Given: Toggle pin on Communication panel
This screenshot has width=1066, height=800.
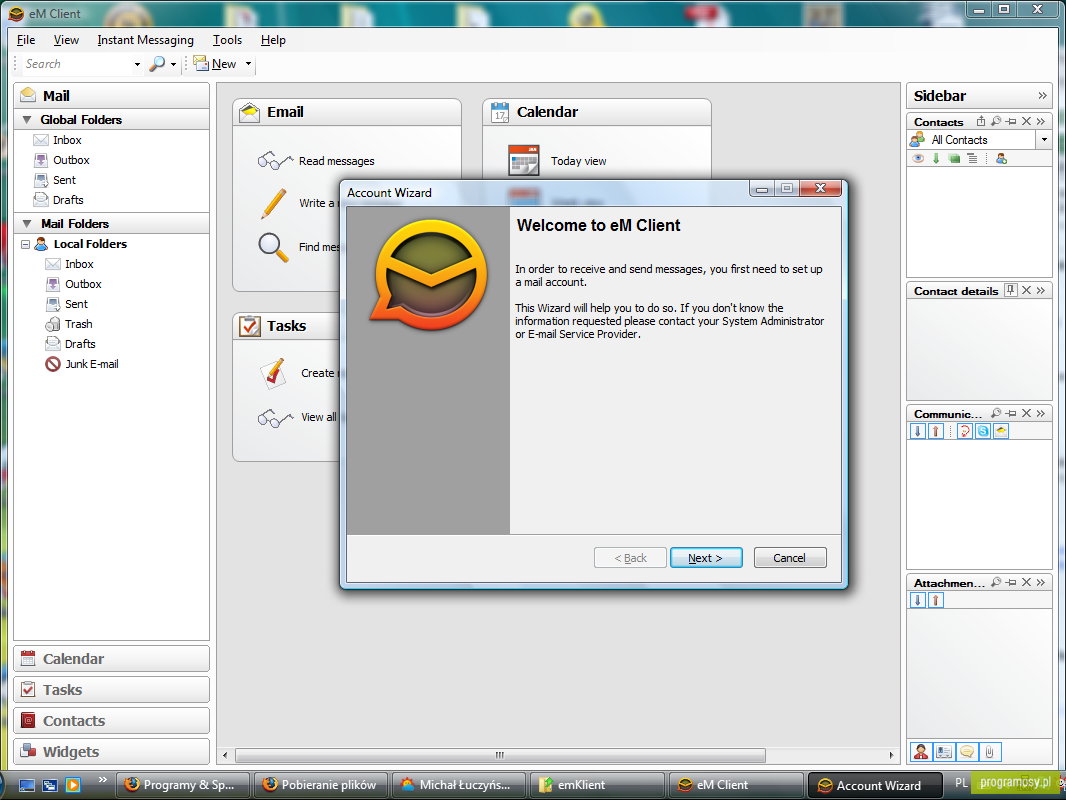Looking at the screenshot, I should (1012, 413).
